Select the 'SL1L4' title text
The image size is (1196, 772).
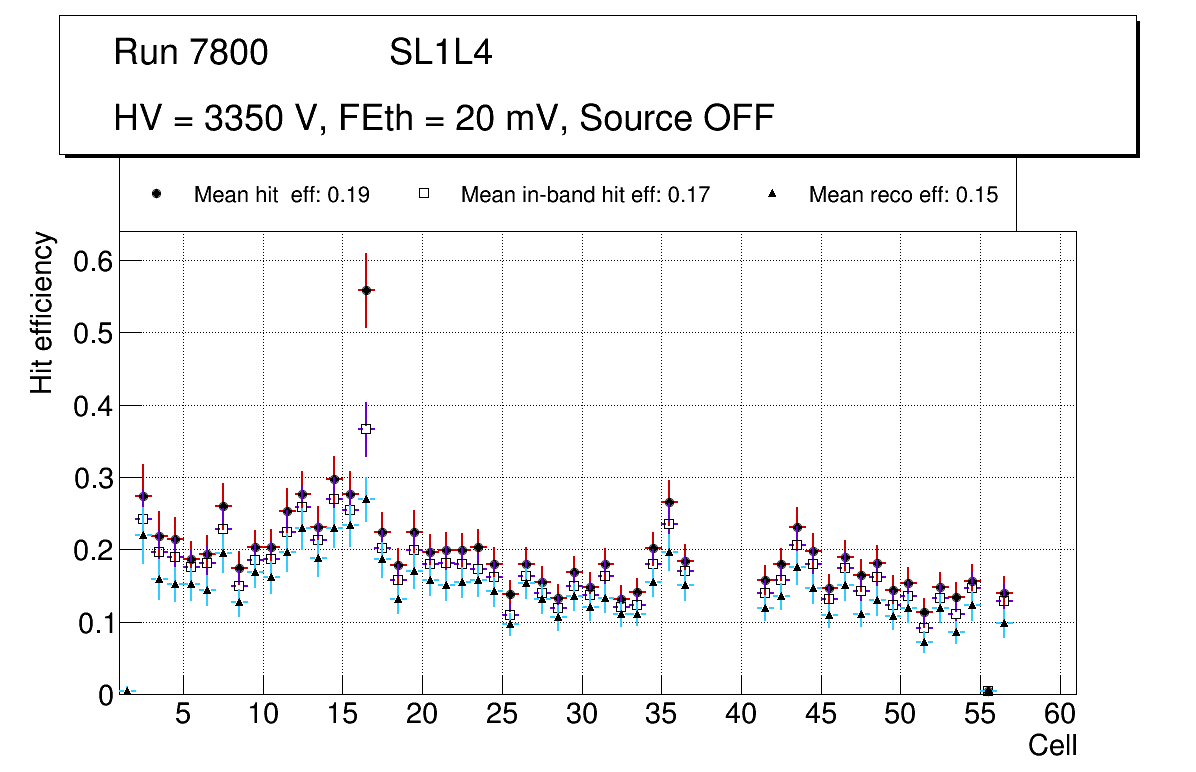(x=440, y=53)
